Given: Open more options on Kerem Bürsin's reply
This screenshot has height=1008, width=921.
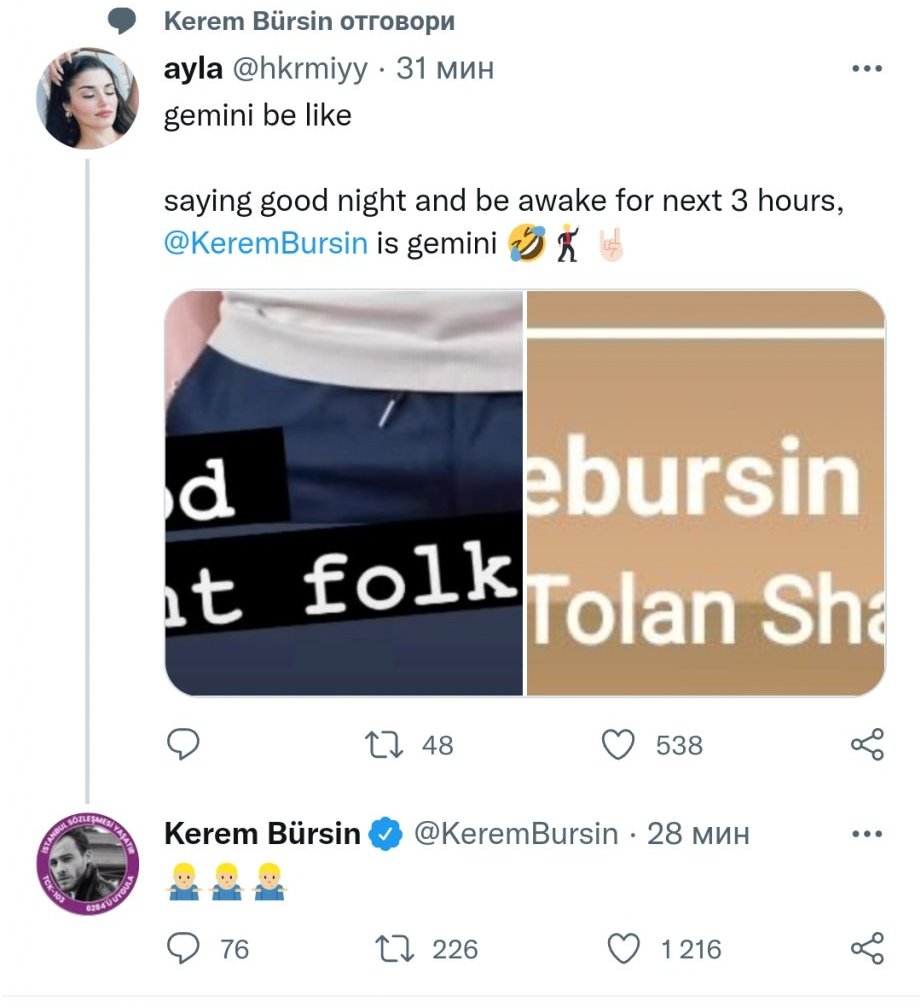Looking at the screenshot, I should click(865, 833).
